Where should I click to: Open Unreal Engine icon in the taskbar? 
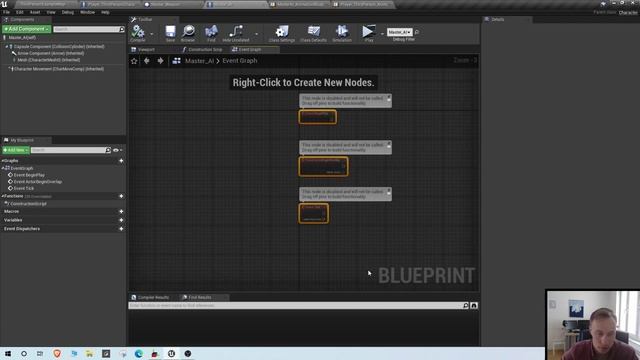(x=171, y=353)
